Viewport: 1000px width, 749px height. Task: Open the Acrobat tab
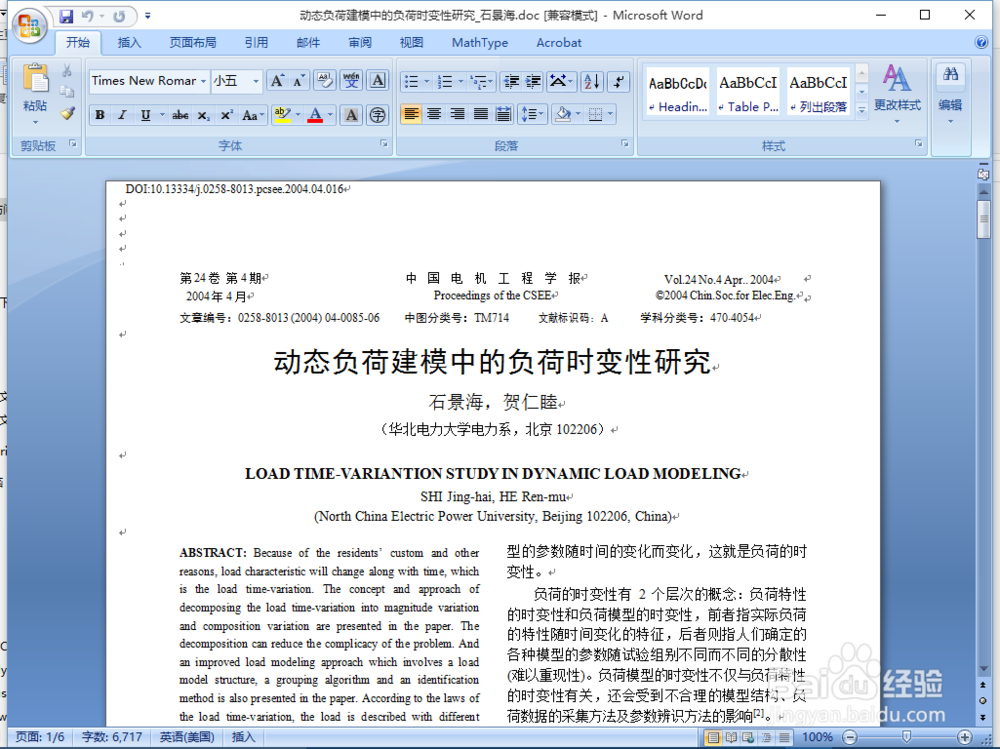pyautogui.click(x=559, y=43)
